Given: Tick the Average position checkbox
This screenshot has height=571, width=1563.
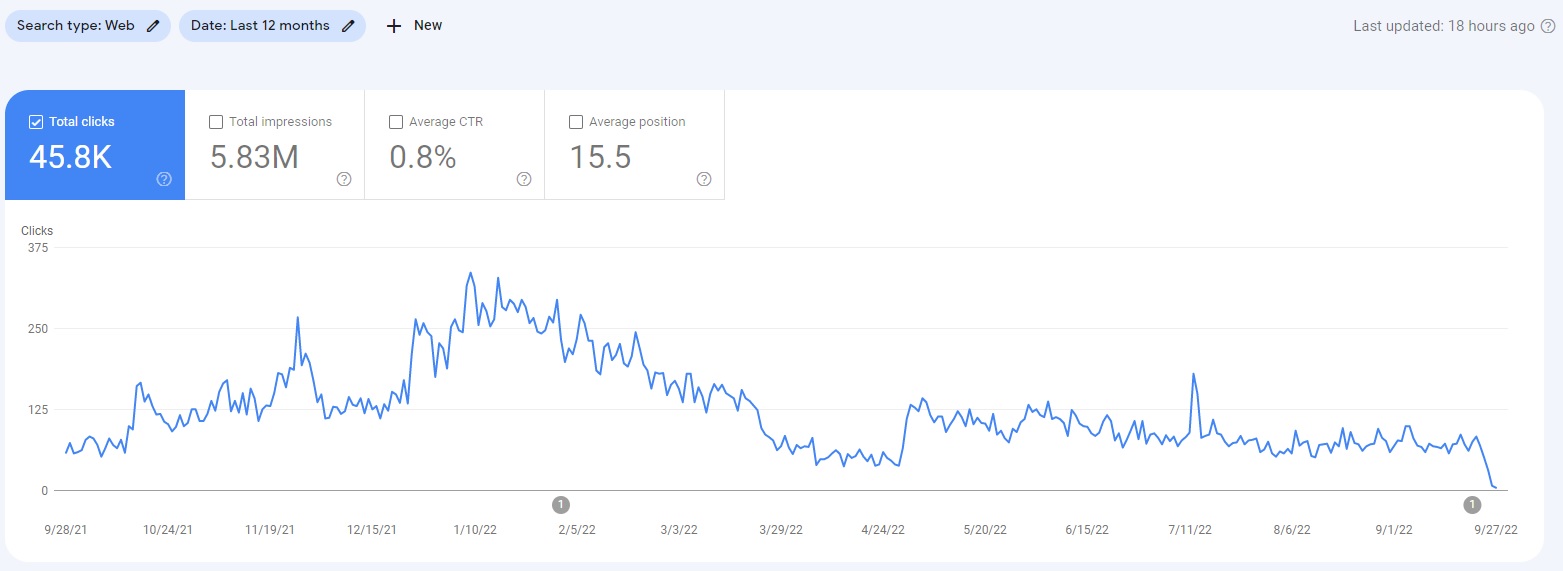Looking at the screenshot, I should [x=576, y=122].
